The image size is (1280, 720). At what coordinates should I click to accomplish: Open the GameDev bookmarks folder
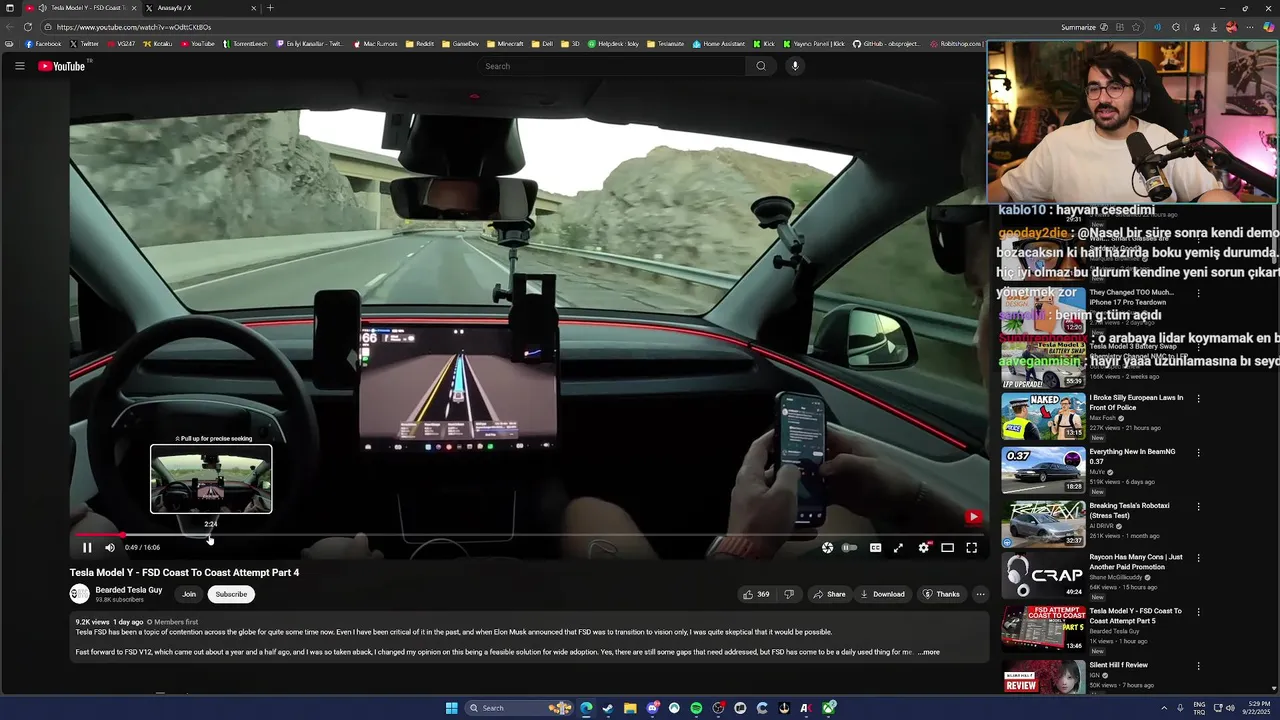[x=461, y=44]
